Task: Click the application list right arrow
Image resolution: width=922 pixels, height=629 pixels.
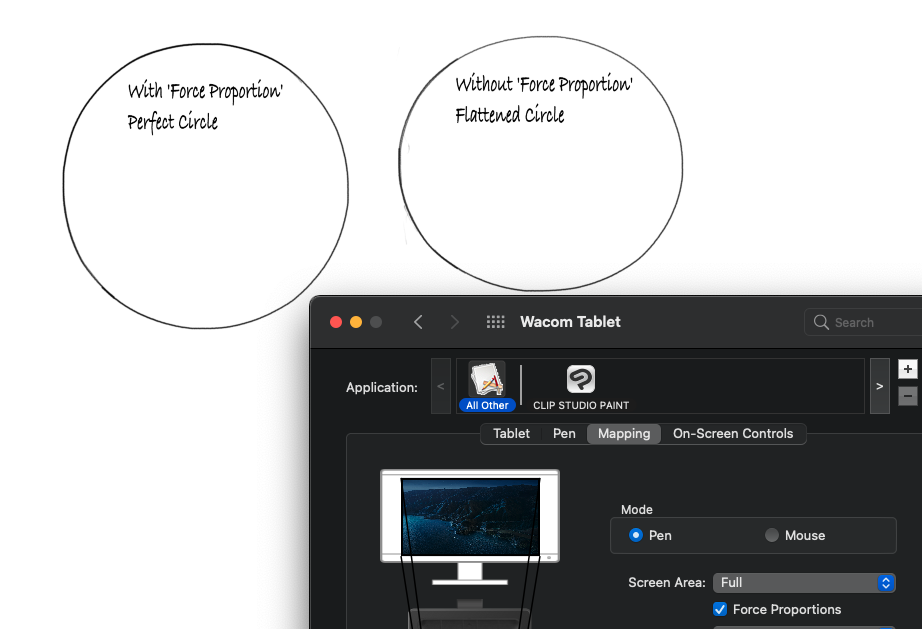Action: coord(879,386)
